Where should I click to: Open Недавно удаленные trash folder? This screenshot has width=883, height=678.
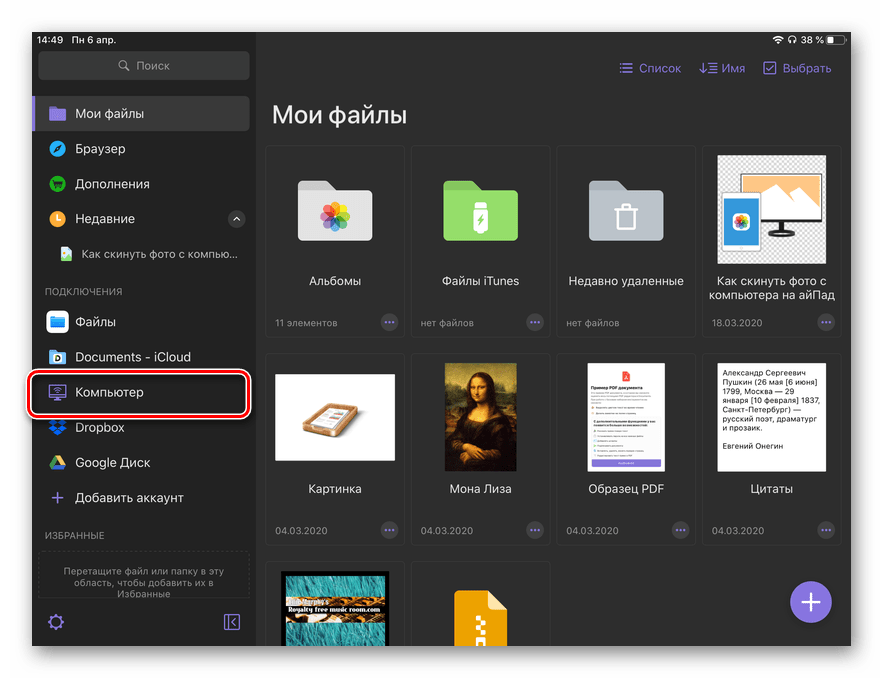626,211
